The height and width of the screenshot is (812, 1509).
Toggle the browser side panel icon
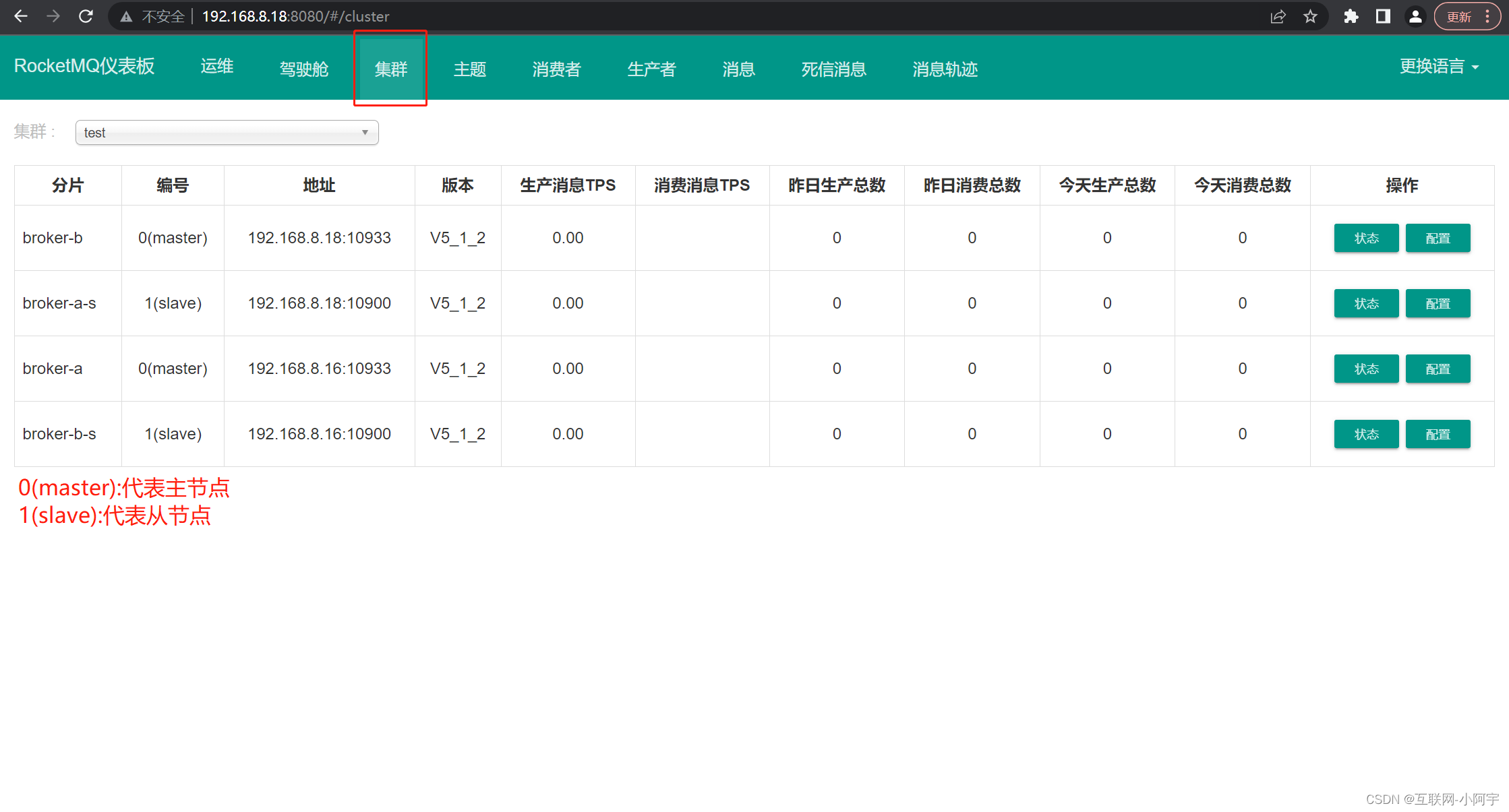coord(1383,17)
